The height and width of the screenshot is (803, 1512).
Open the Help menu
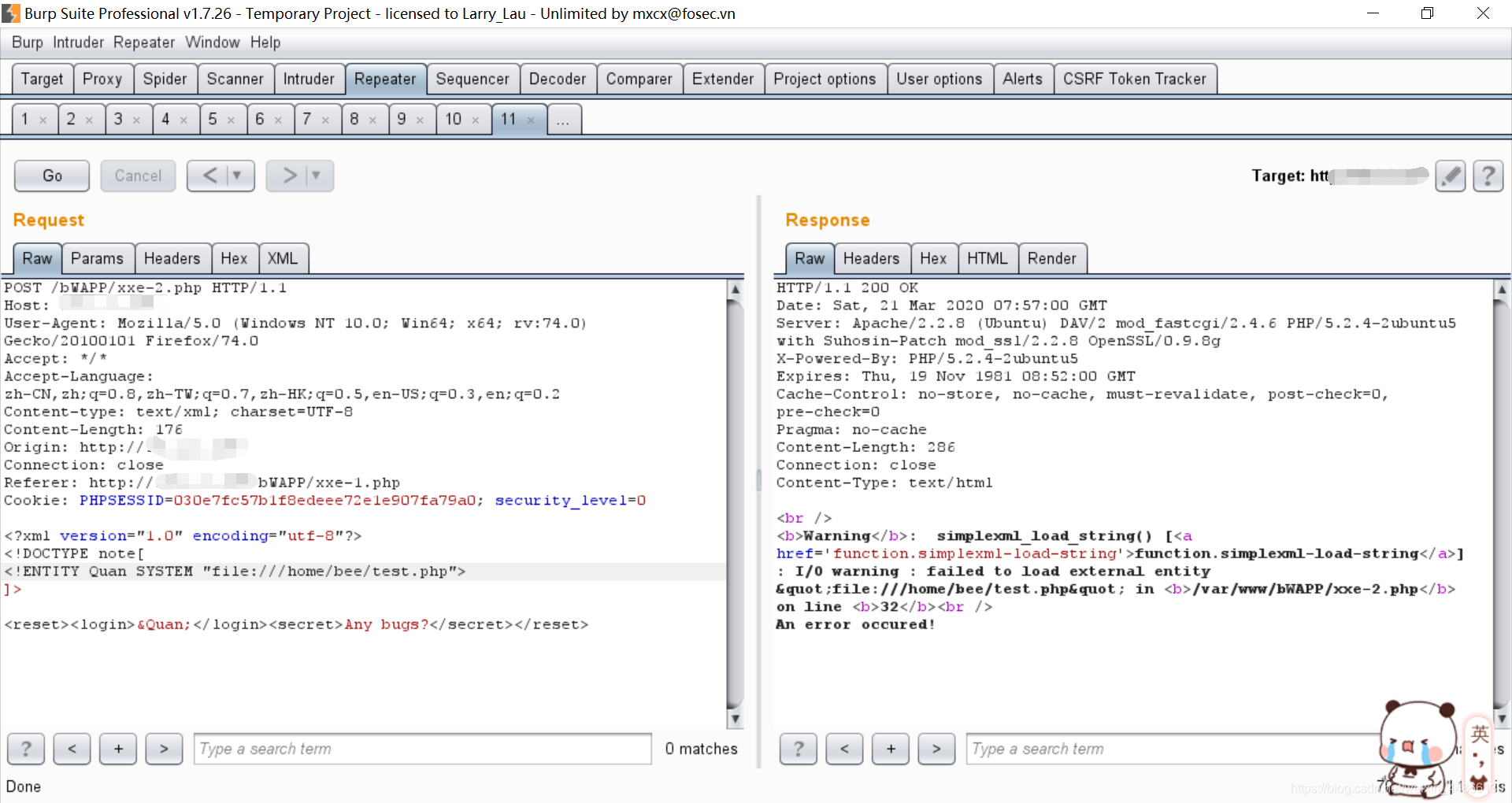pos(265,43)
